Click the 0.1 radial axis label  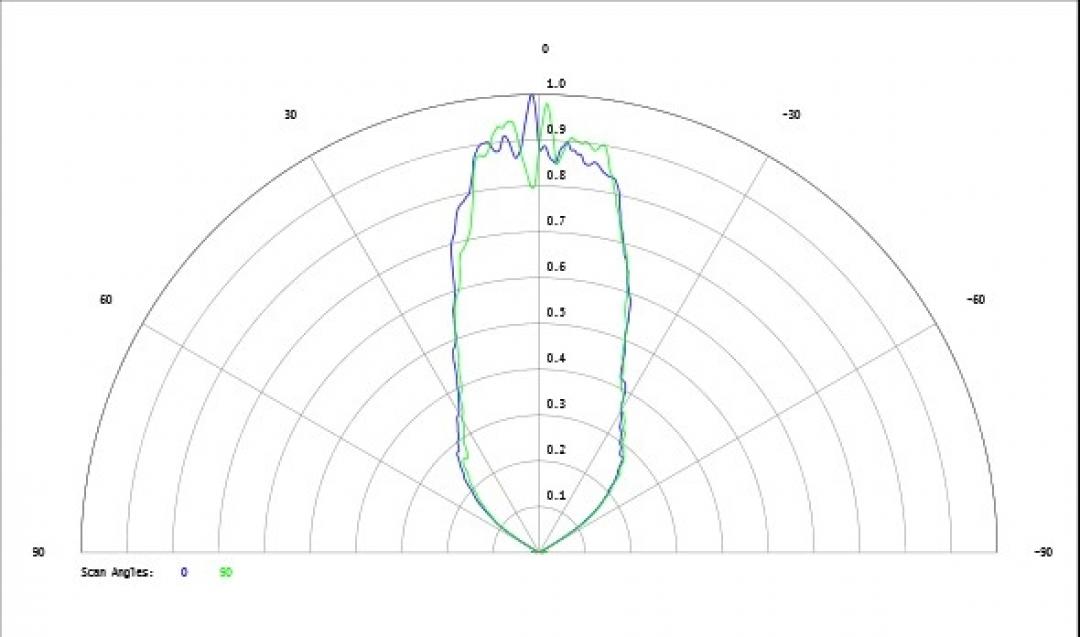pos(556,496)
